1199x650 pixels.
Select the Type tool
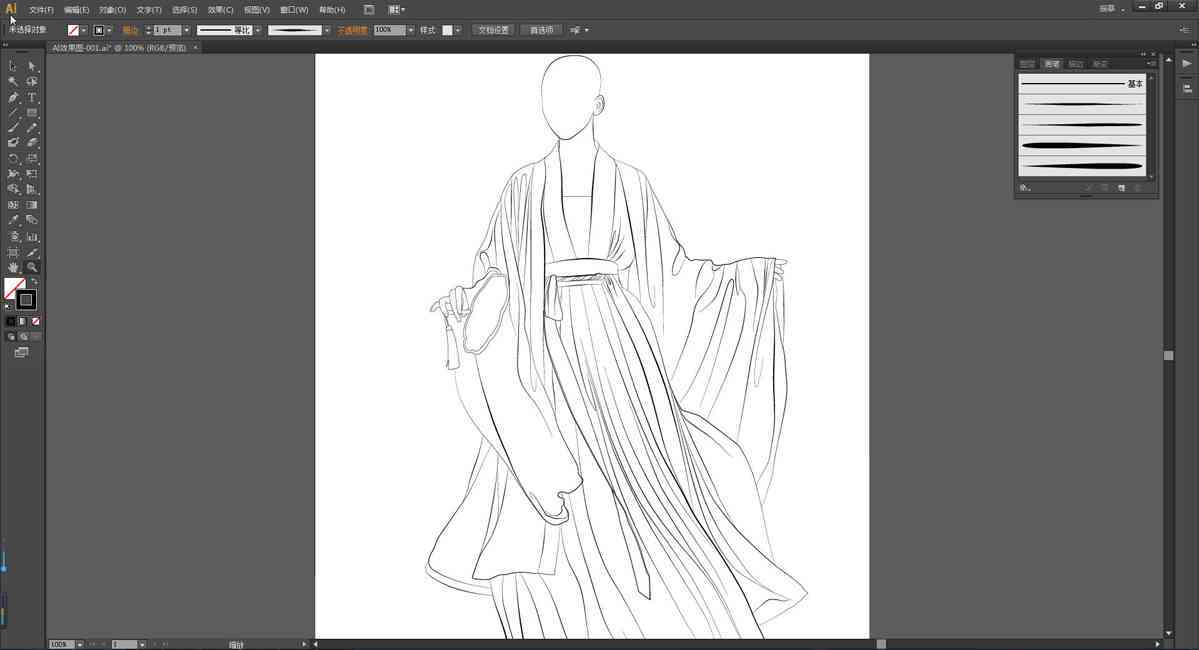(32, 97)
